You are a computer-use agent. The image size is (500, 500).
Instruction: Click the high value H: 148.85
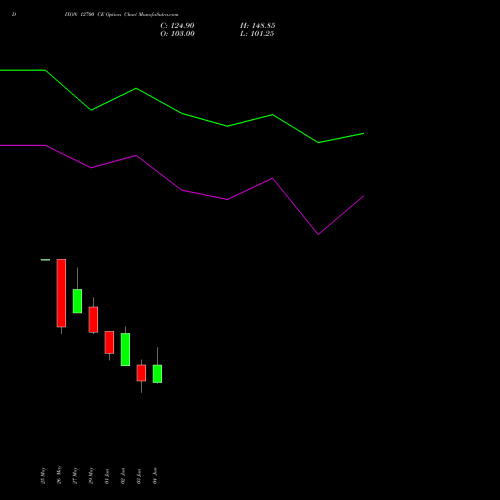[257, 26]
